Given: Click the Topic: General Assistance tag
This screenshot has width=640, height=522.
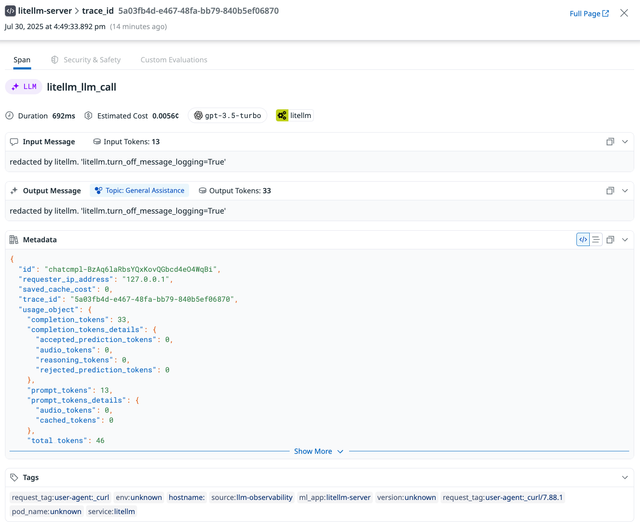Looking at the screenshot, I should 140,190.
